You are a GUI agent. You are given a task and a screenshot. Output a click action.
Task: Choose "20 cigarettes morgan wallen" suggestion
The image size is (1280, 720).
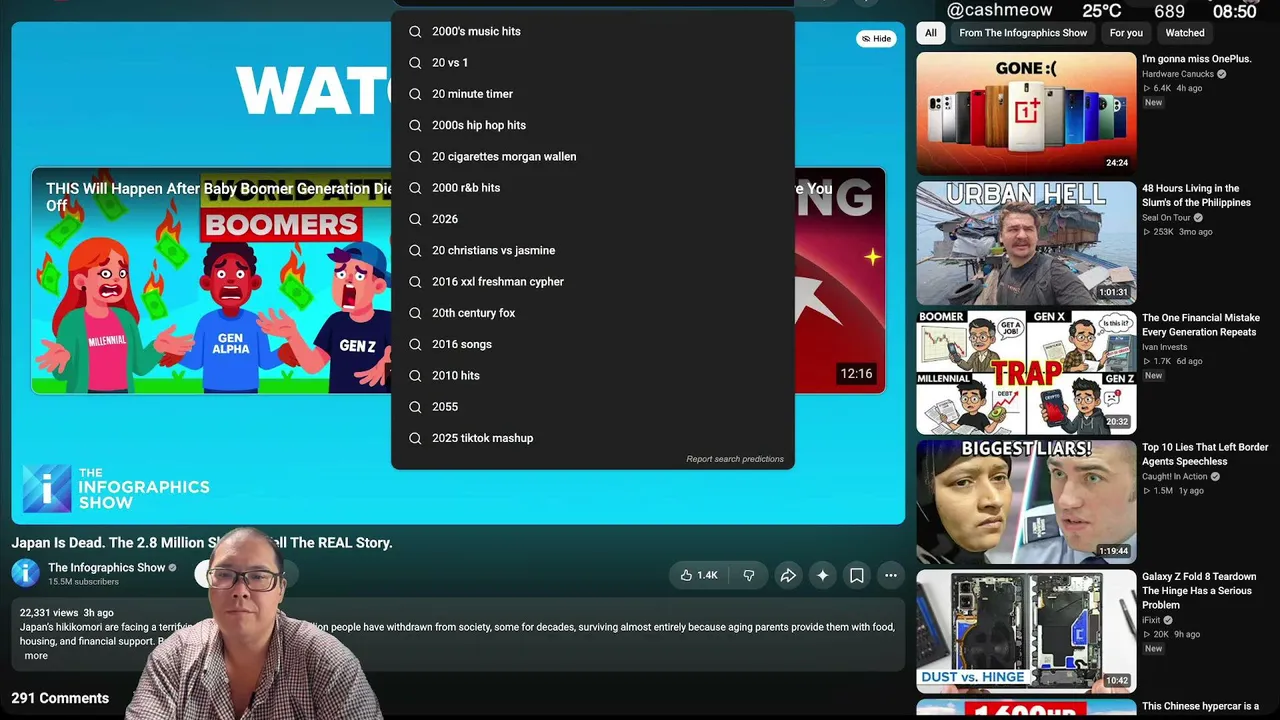click(x=593, y=157)
